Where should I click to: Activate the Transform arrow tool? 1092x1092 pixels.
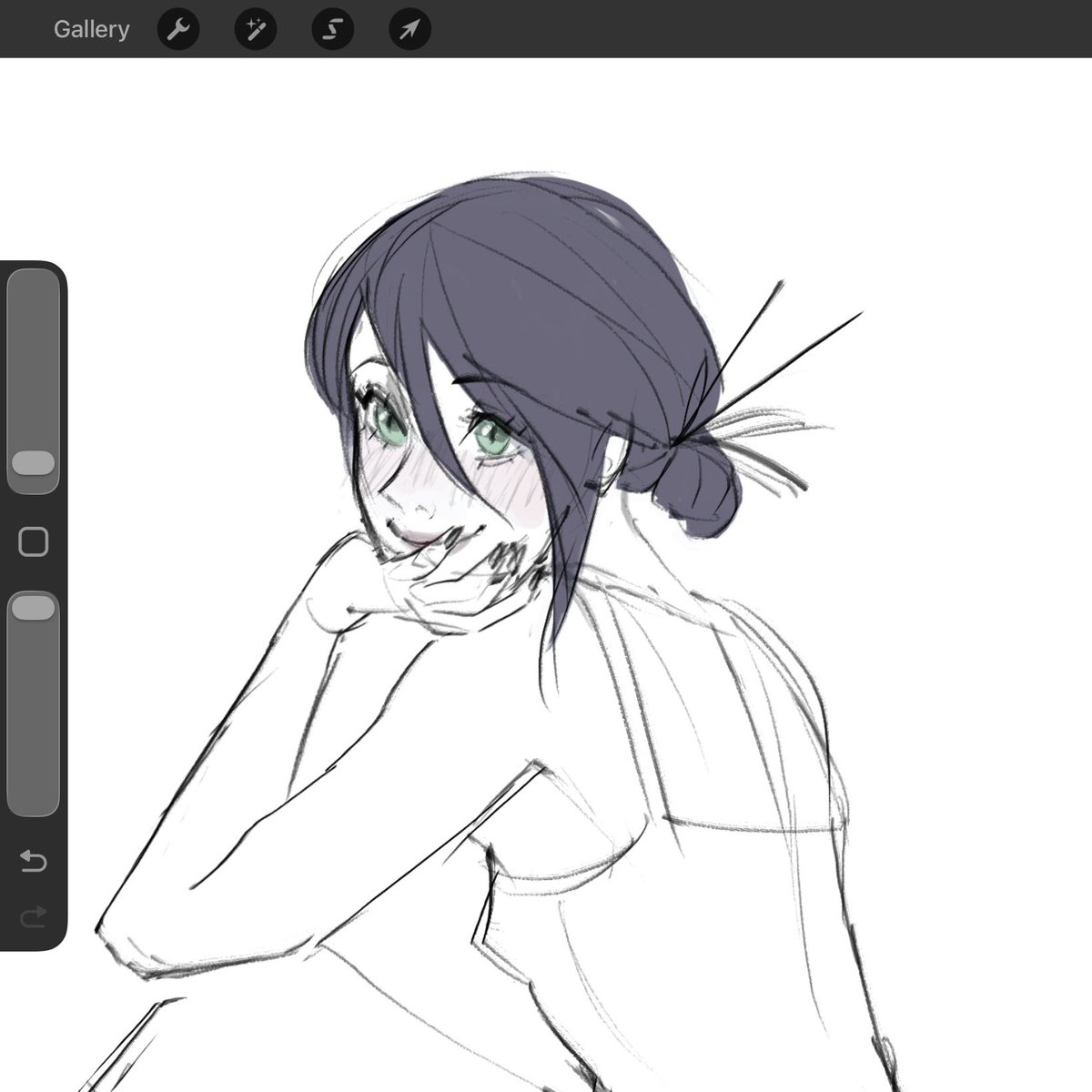409,29
